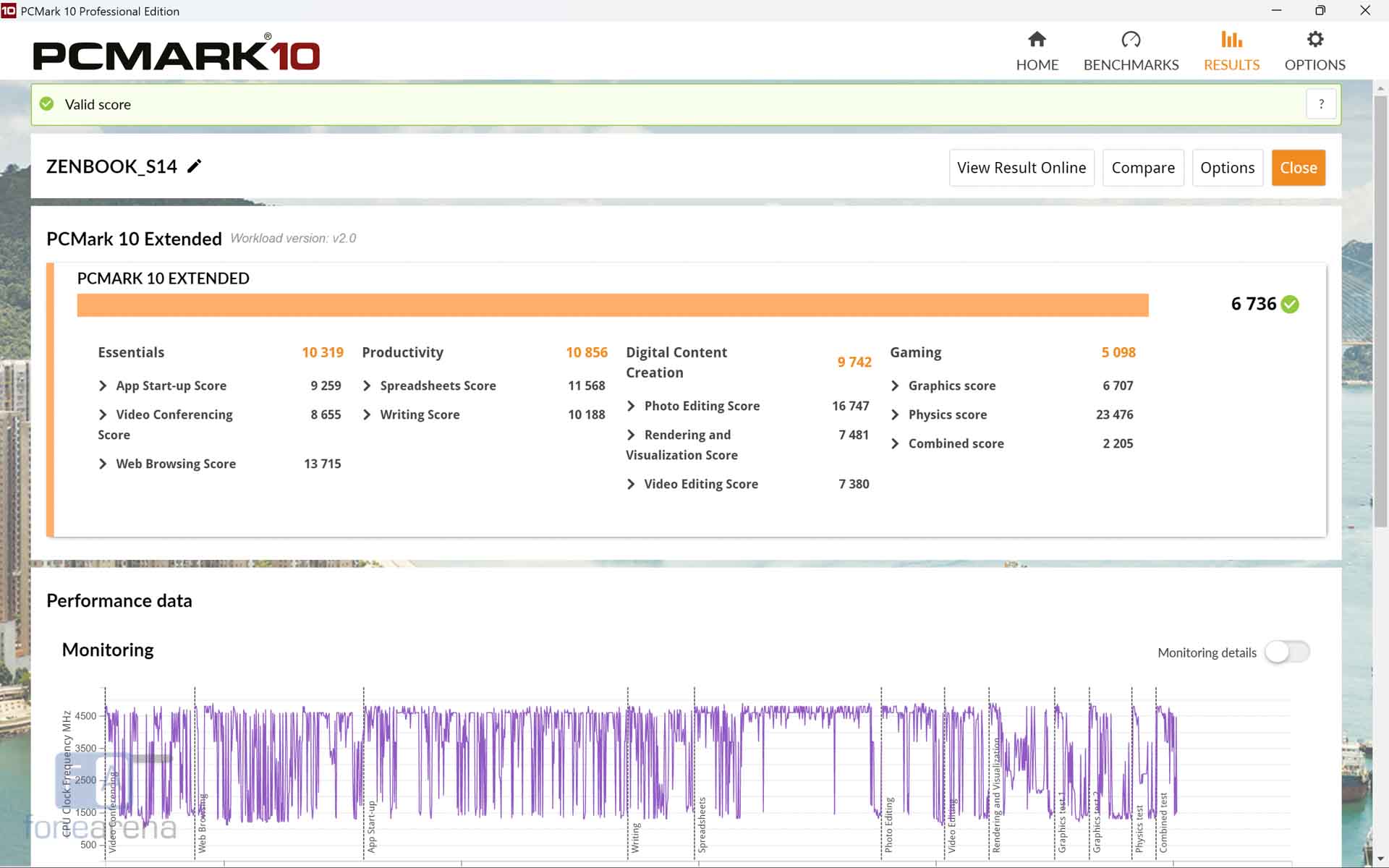Open the Results tab
Viewport: 1389px width, 868px height.
coord(1231,51)
